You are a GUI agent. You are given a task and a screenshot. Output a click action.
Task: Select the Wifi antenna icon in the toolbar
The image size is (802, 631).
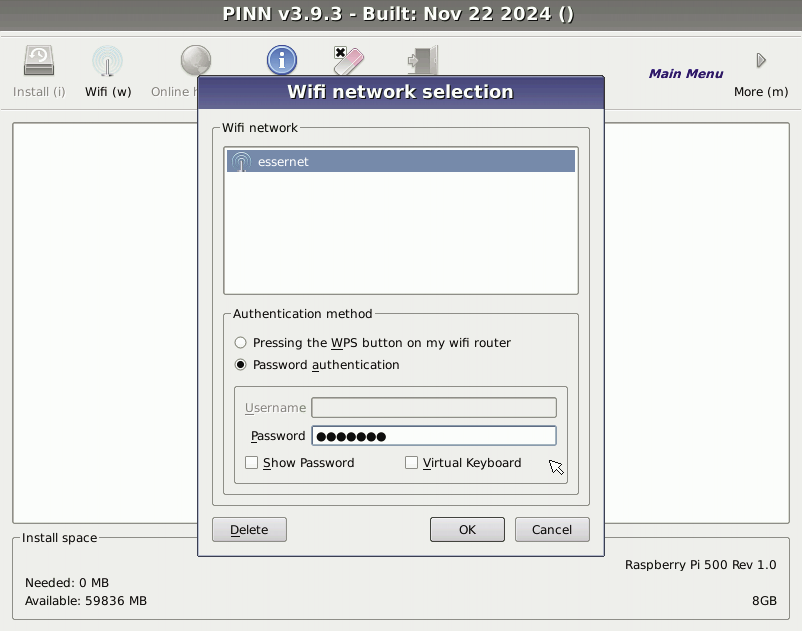pos(107,60)
